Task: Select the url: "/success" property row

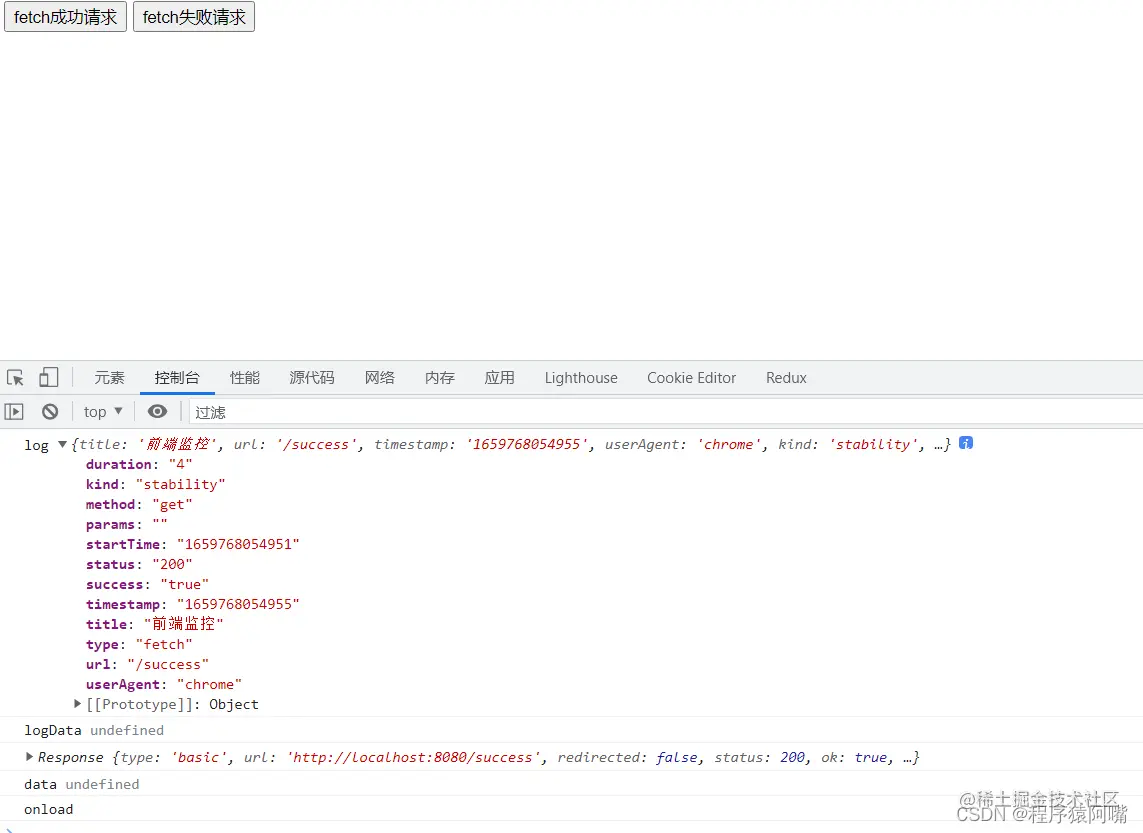Action: [147, 665]
